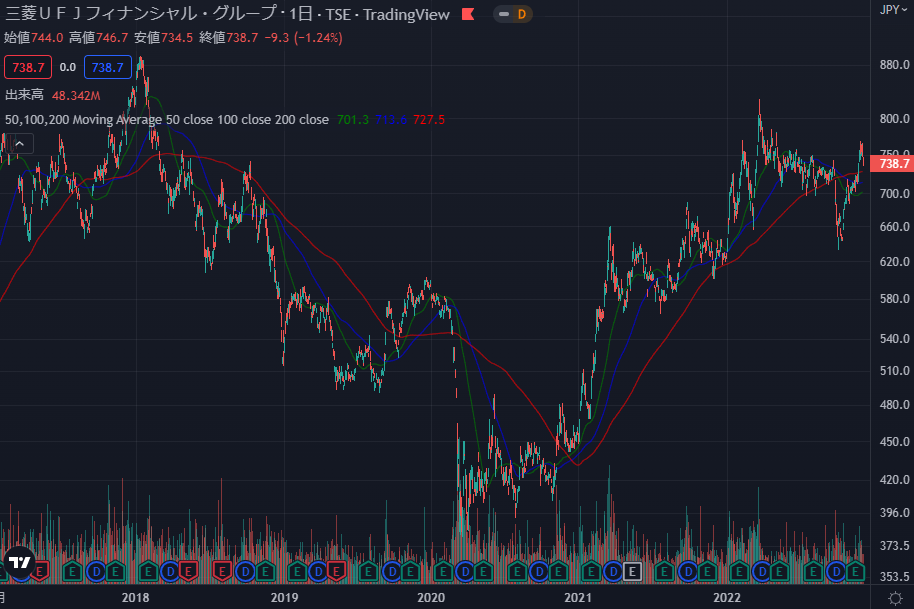Screen dimensions: 914x609
Task: Click the red 738.7 sell price button
Action: pyautogui.click(x=28, y=68)
